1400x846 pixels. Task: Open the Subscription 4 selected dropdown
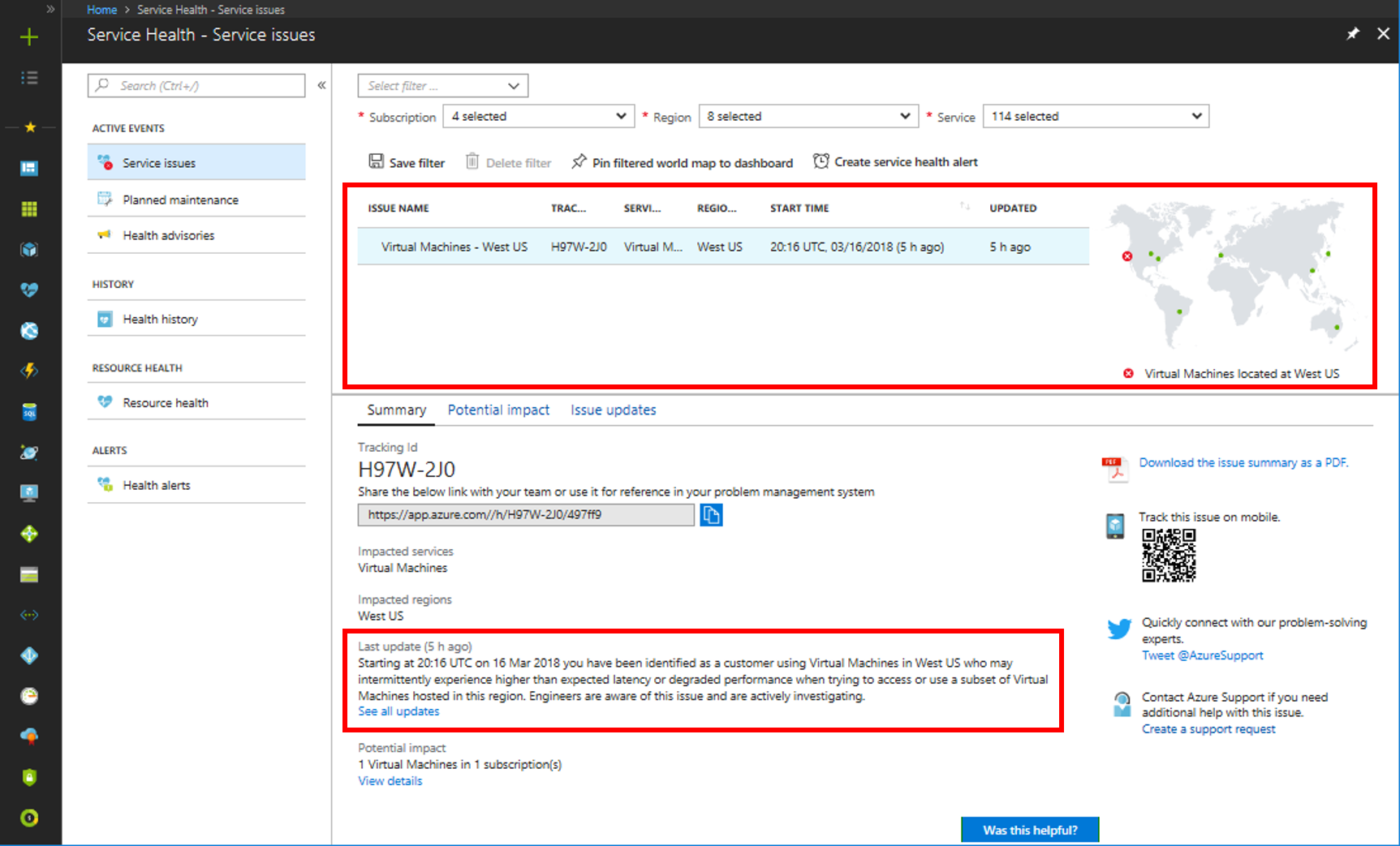(x=538, y=116)
